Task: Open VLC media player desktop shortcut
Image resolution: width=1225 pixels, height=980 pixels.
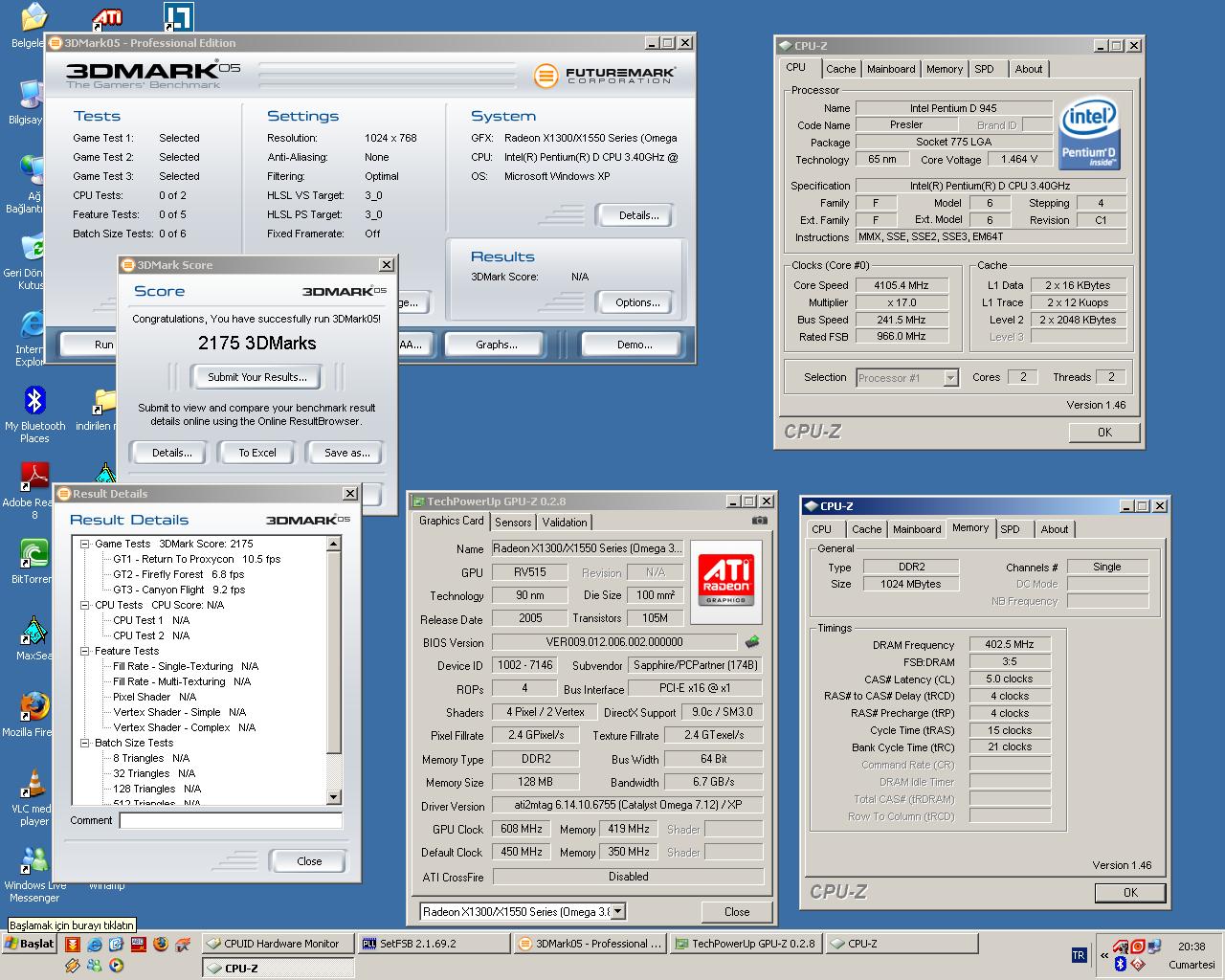Action: pyautogui.click(x=35, y=784)
